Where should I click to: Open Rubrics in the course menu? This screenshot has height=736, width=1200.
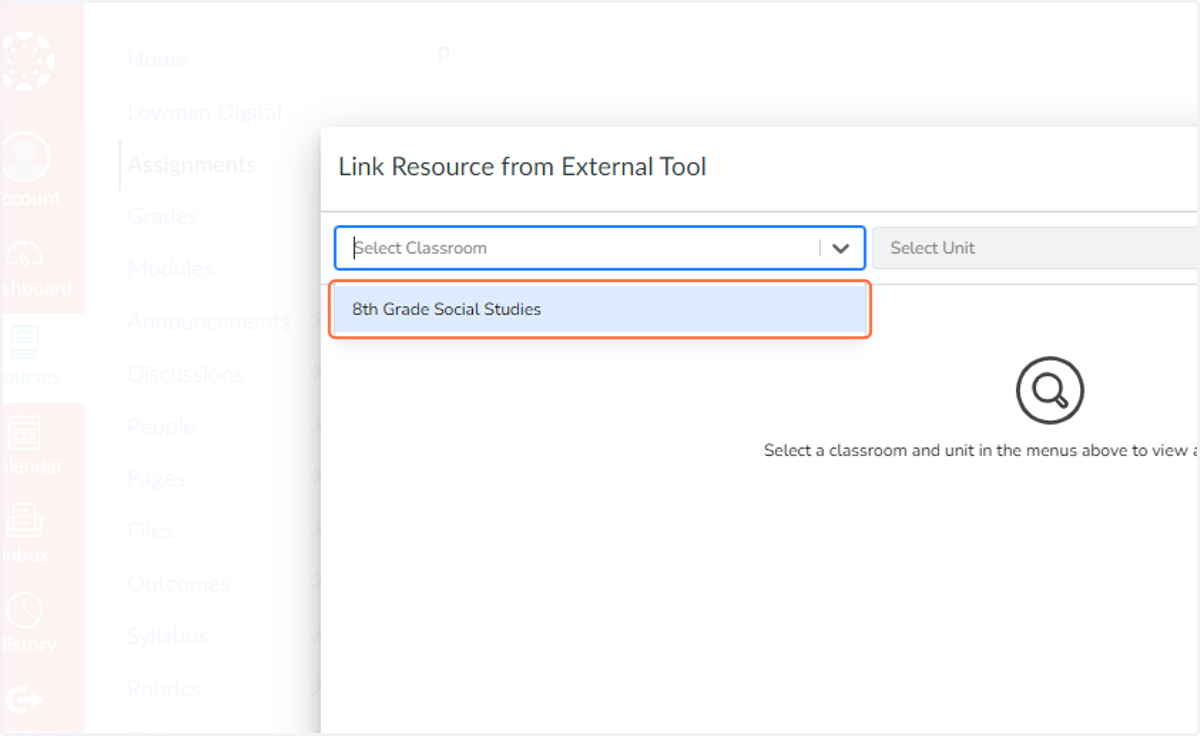pyautogui.click(x=164, y=689)
